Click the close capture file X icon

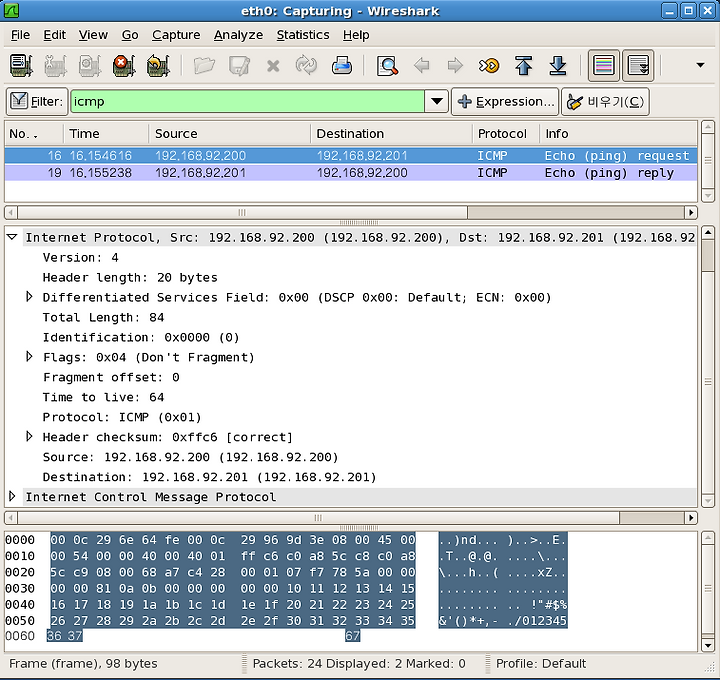click(x=273, y=66)
